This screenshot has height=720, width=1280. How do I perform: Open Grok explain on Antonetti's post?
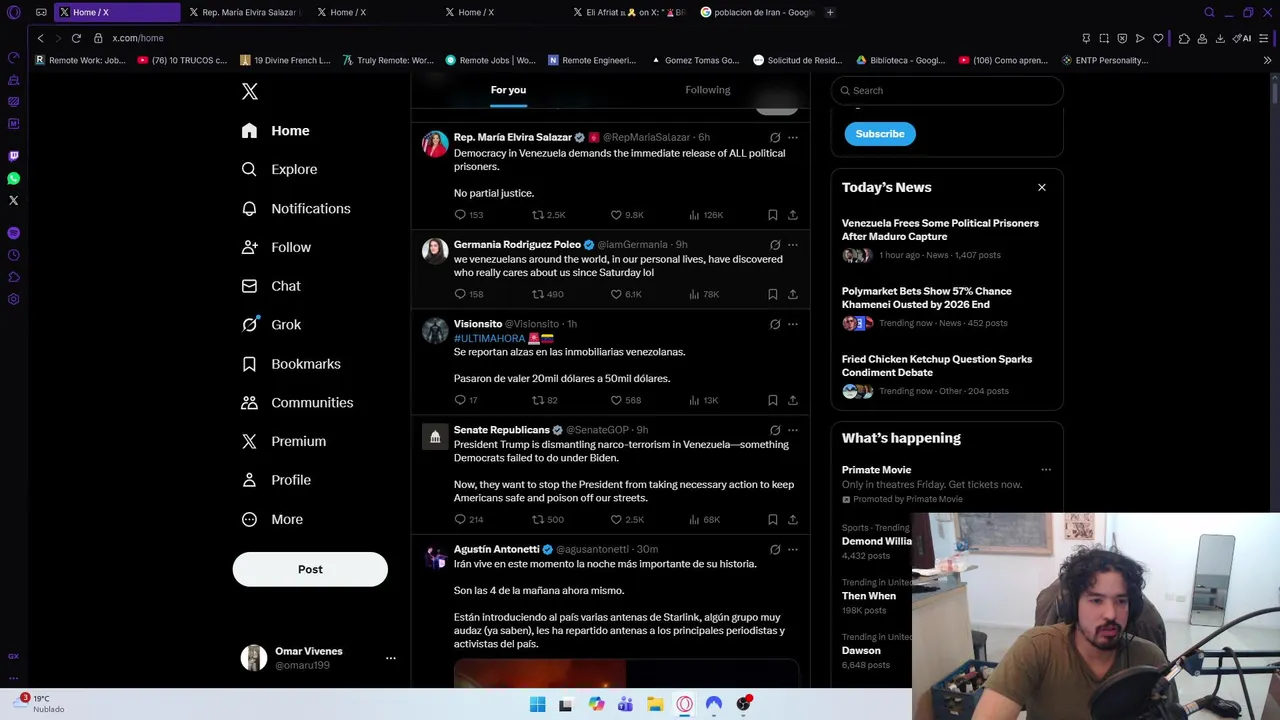775,549
